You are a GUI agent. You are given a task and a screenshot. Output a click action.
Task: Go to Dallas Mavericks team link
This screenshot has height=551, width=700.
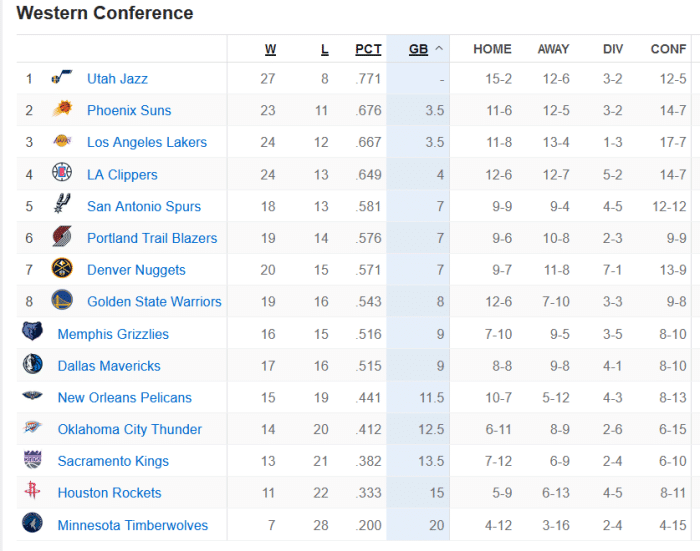pos(109,366)
